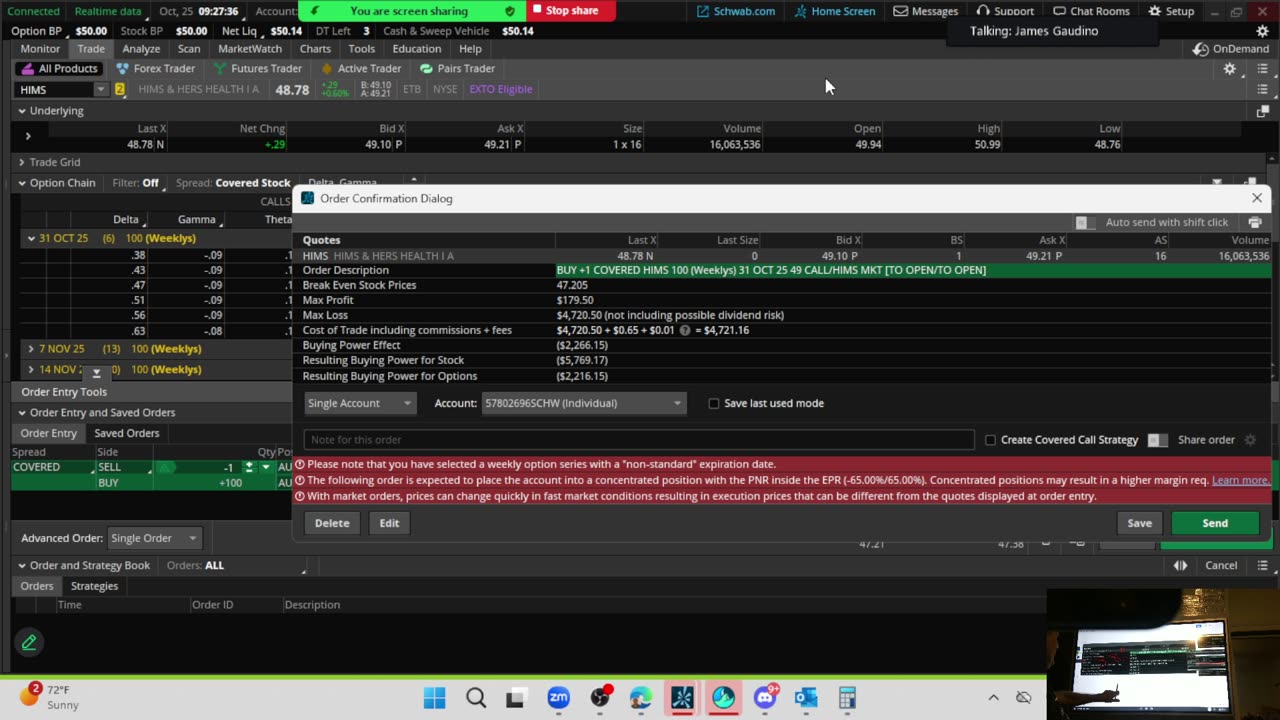The height and width of the screenshot is (720, 1280).
Task: Open the Education tab
Action: point(417,49)
